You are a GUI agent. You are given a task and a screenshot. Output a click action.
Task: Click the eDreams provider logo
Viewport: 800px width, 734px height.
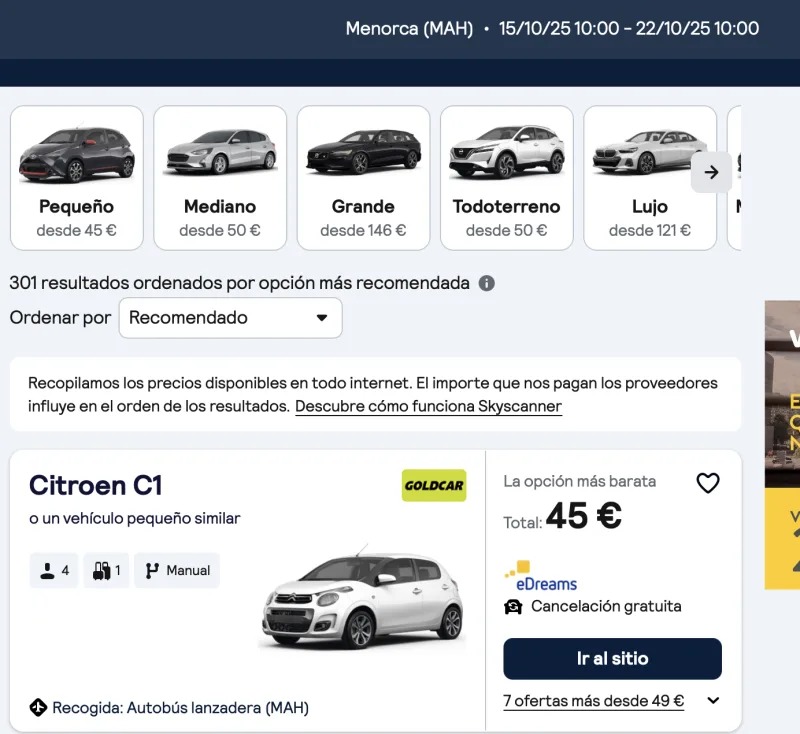tap(541, 576)
